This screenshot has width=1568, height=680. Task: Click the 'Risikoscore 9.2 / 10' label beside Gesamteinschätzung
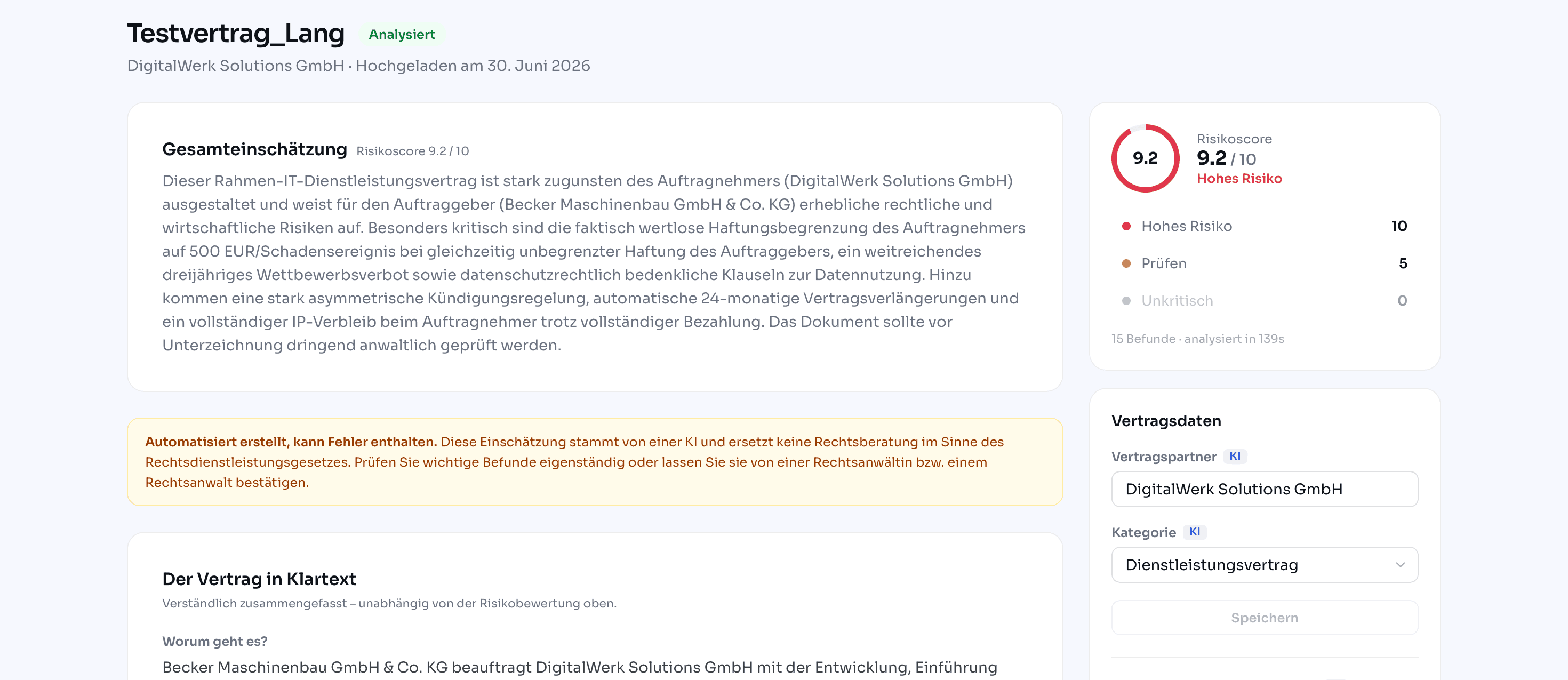pyautogui.click(x=412, y=151)
